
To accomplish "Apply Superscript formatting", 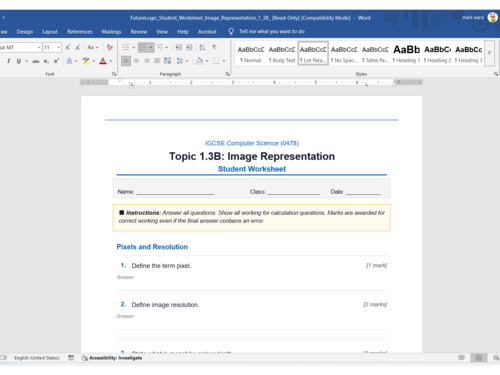I will pos(56,61).
